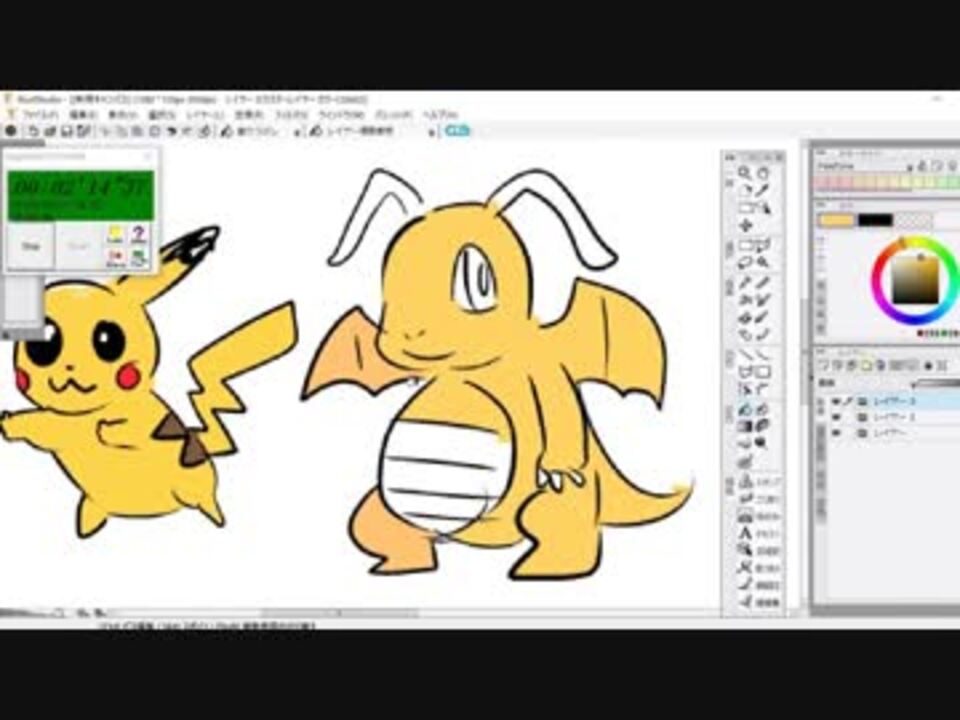Choose the orange foreground color swatch

pyautogui.click(x=836, y=220)
